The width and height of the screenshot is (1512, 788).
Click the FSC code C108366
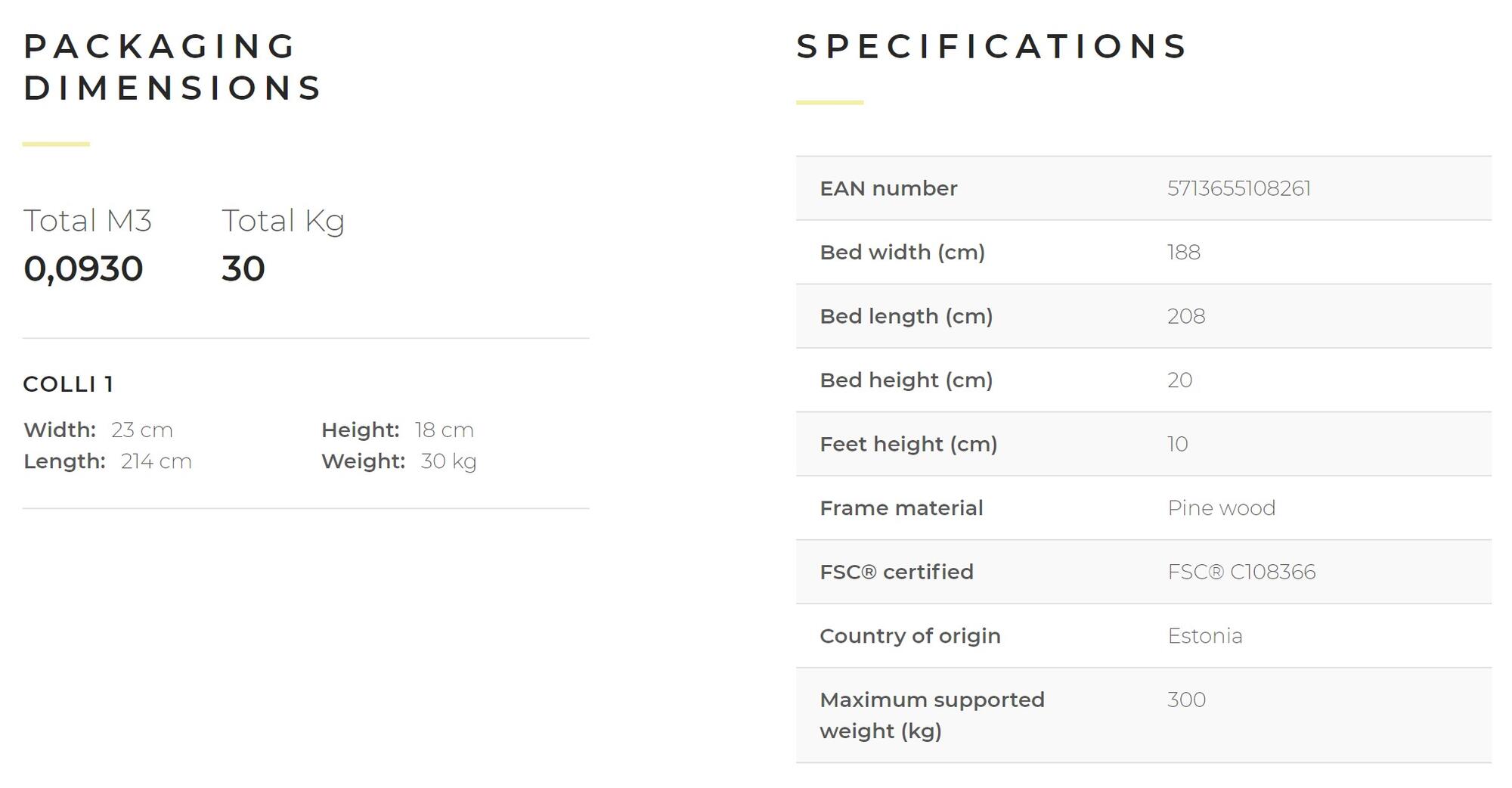(1241, 572)
